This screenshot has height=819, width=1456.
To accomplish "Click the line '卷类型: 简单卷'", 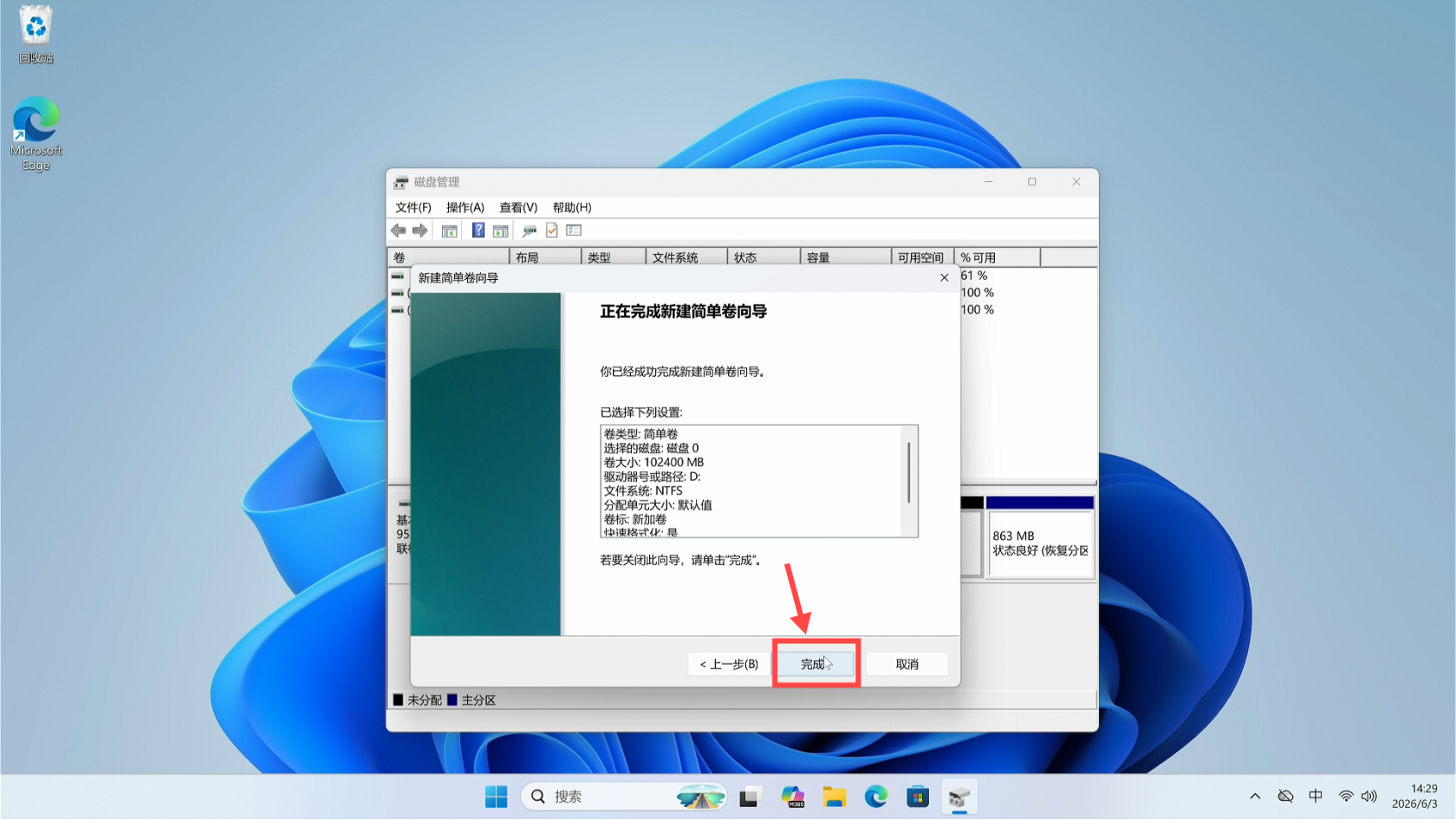I will click(x=641, y=434).
